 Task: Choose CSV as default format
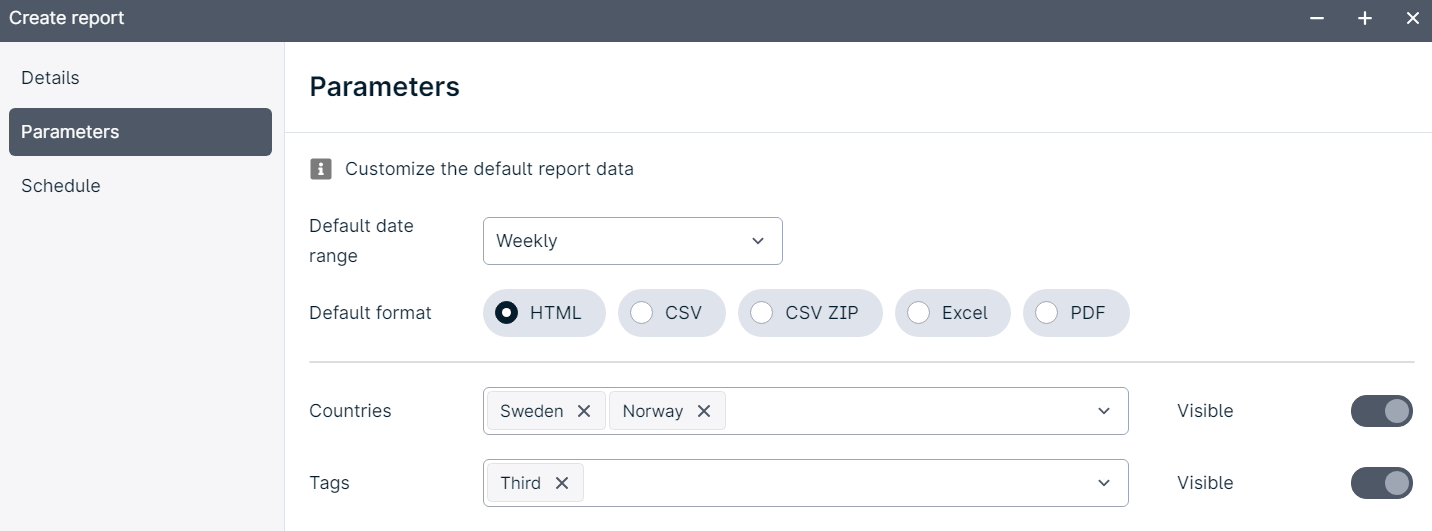click(x=672, y=313)
